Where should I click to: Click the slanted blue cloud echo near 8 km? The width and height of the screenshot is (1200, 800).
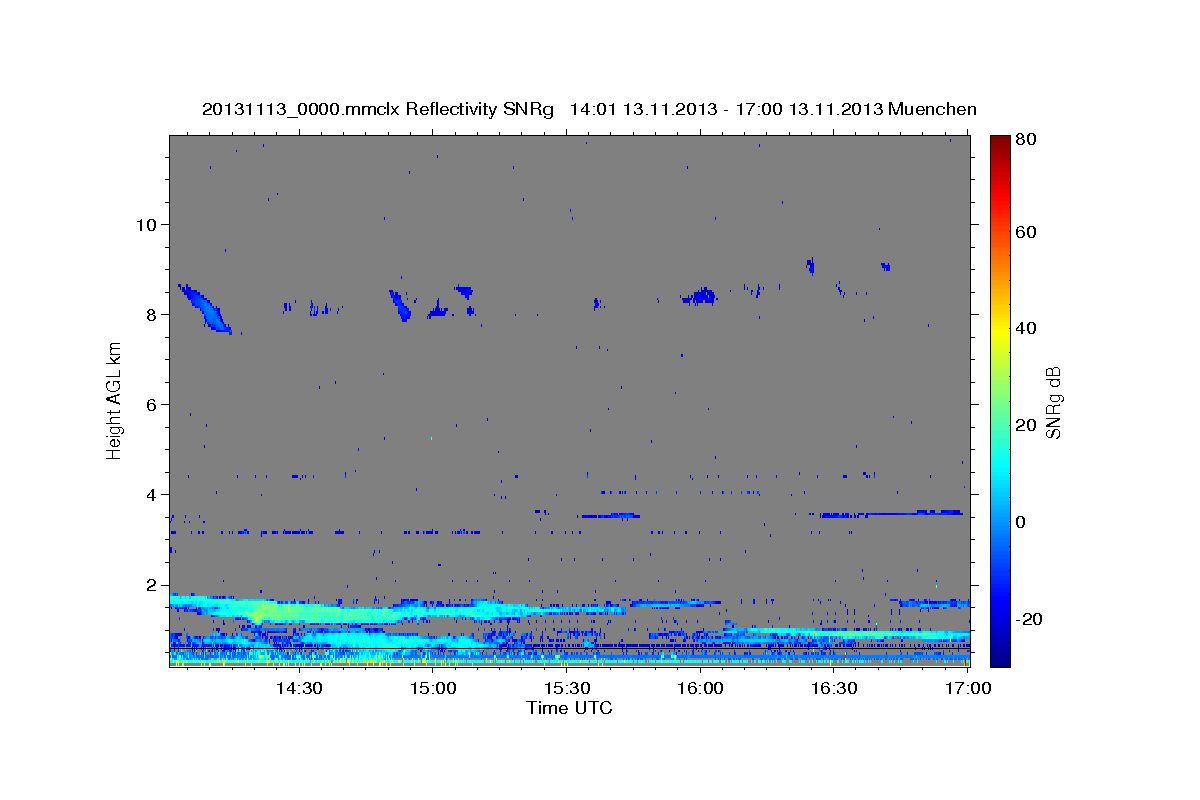[207, 308]
